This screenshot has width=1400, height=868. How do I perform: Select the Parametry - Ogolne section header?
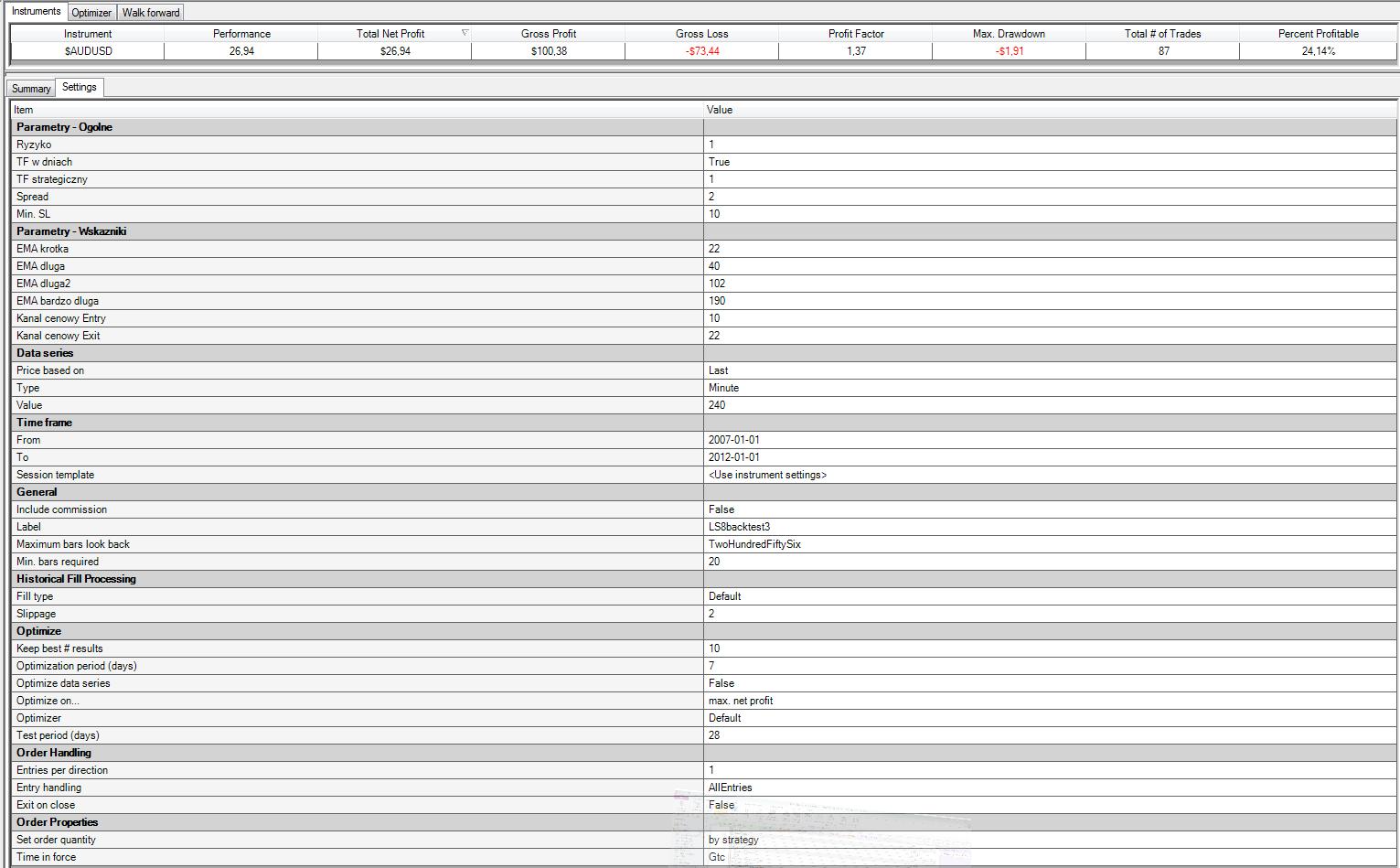64,127
